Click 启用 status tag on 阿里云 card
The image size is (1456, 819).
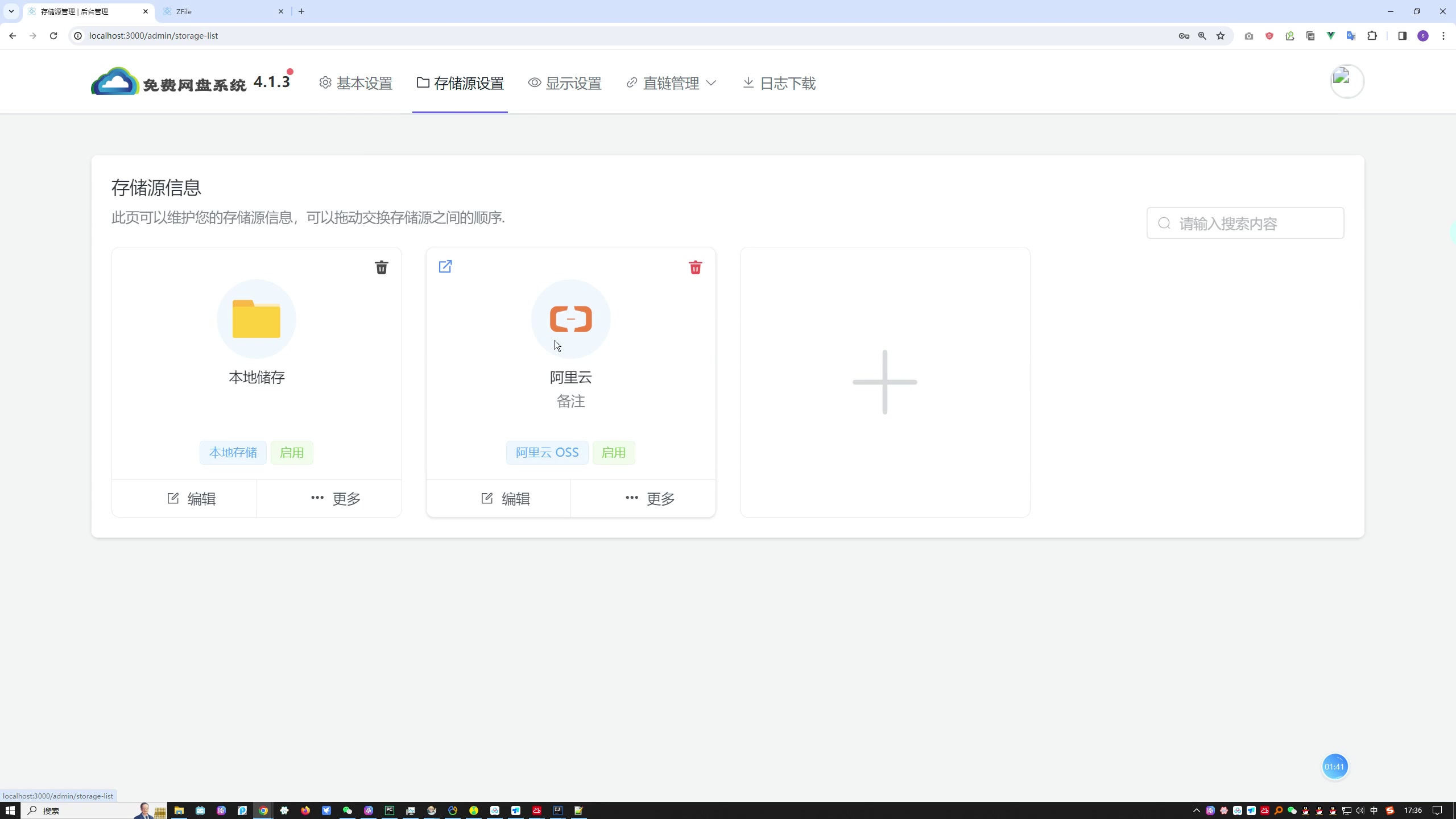click(x=614, y=453)
